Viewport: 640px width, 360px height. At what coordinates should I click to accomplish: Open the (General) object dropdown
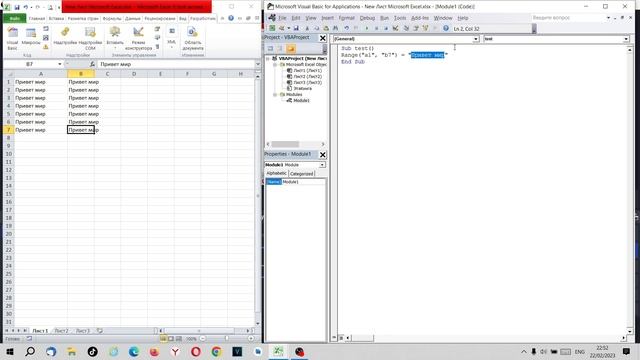476,39
